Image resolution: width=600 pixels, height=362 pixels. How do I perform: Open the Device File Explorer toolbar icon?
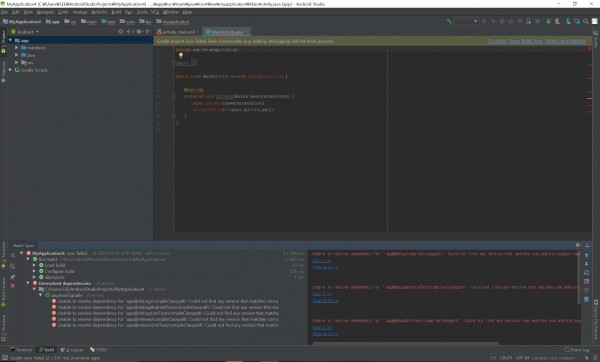point(596,319)
